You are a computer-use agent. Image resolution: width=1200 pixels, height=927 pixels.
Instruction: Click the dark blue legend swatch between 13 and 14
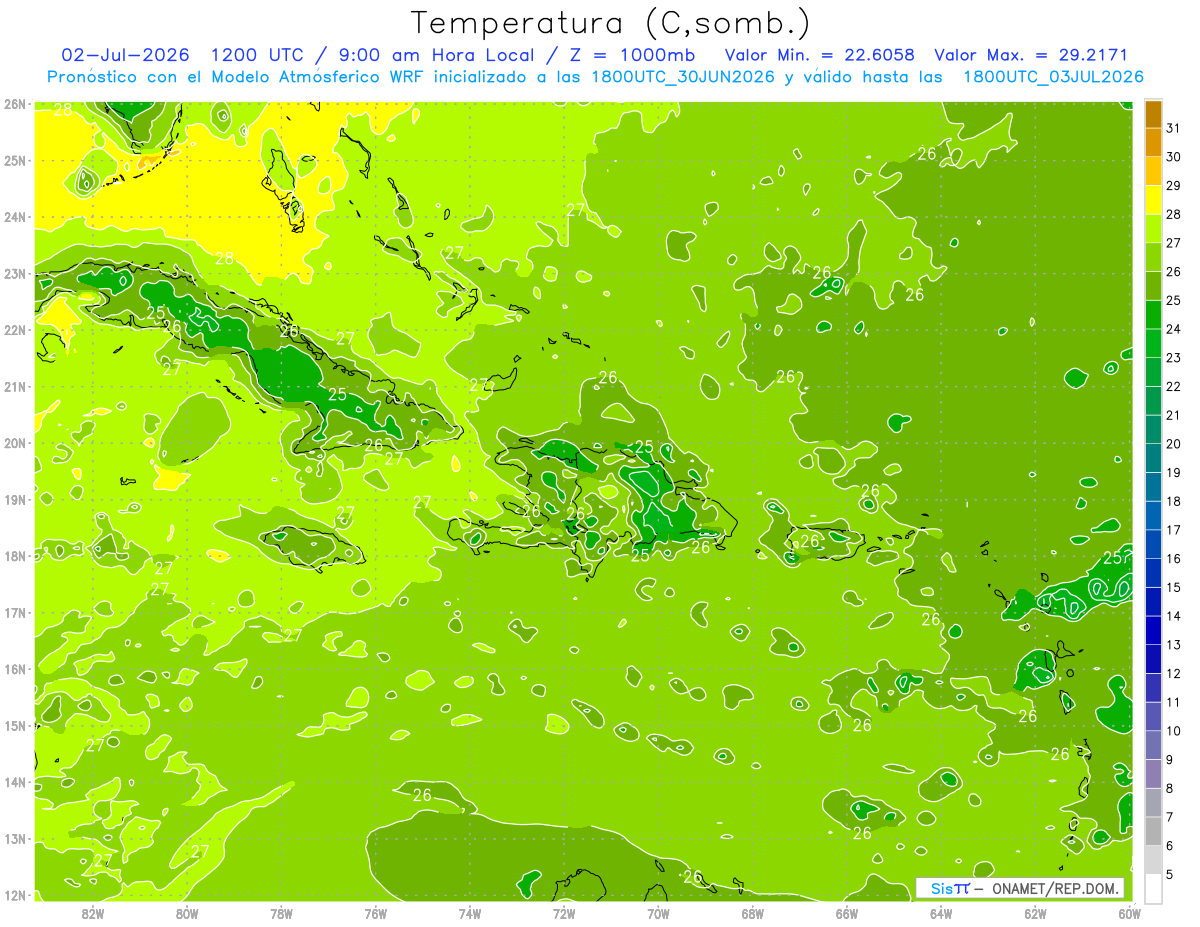point(1153,630)
